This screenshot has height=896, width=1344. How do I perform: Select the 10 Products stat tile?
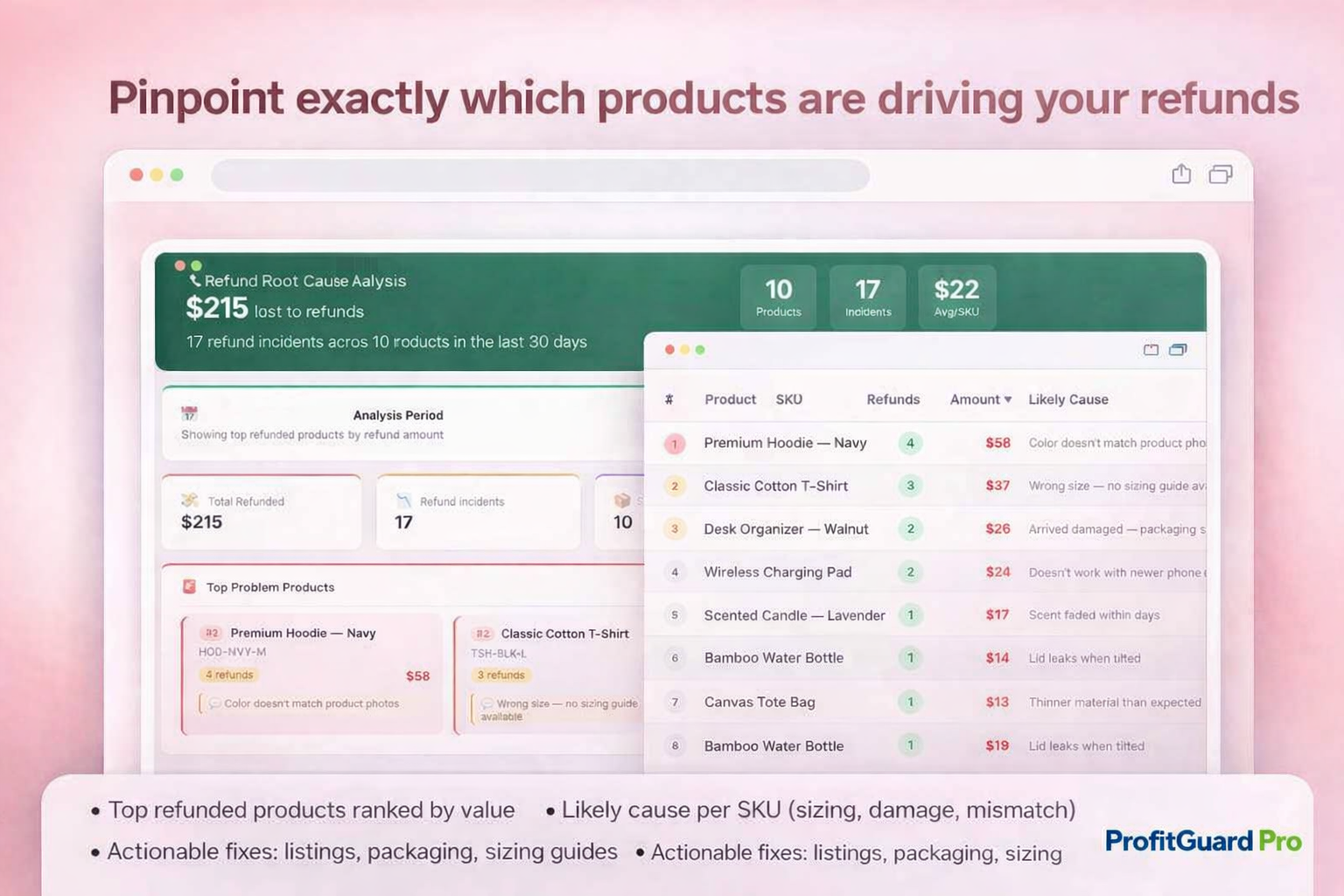(x=778, y=297)
